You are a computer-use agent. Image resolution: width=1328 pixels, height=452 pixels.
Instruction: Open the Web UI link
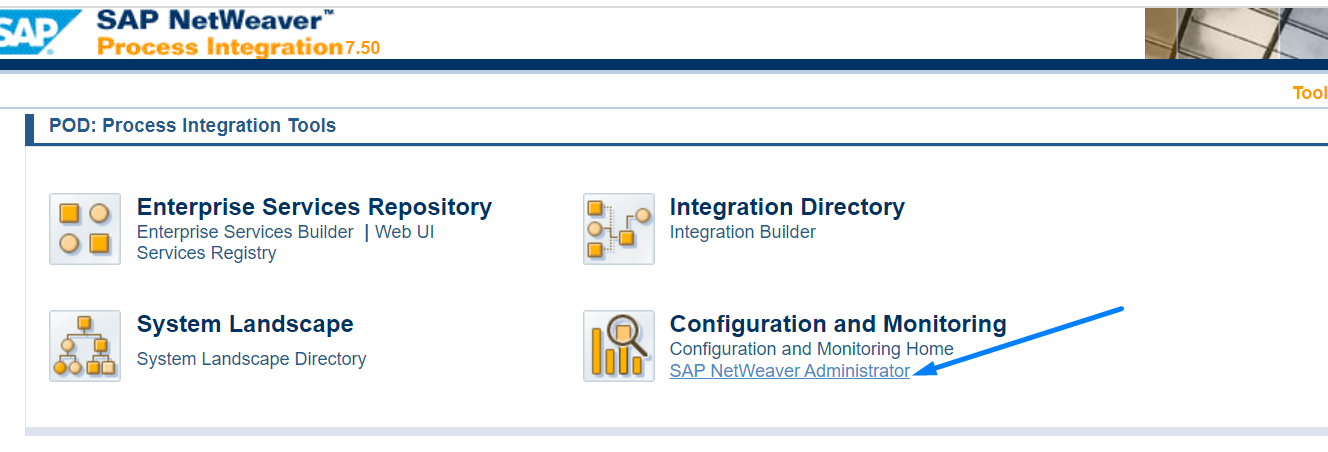coord(404,232)
